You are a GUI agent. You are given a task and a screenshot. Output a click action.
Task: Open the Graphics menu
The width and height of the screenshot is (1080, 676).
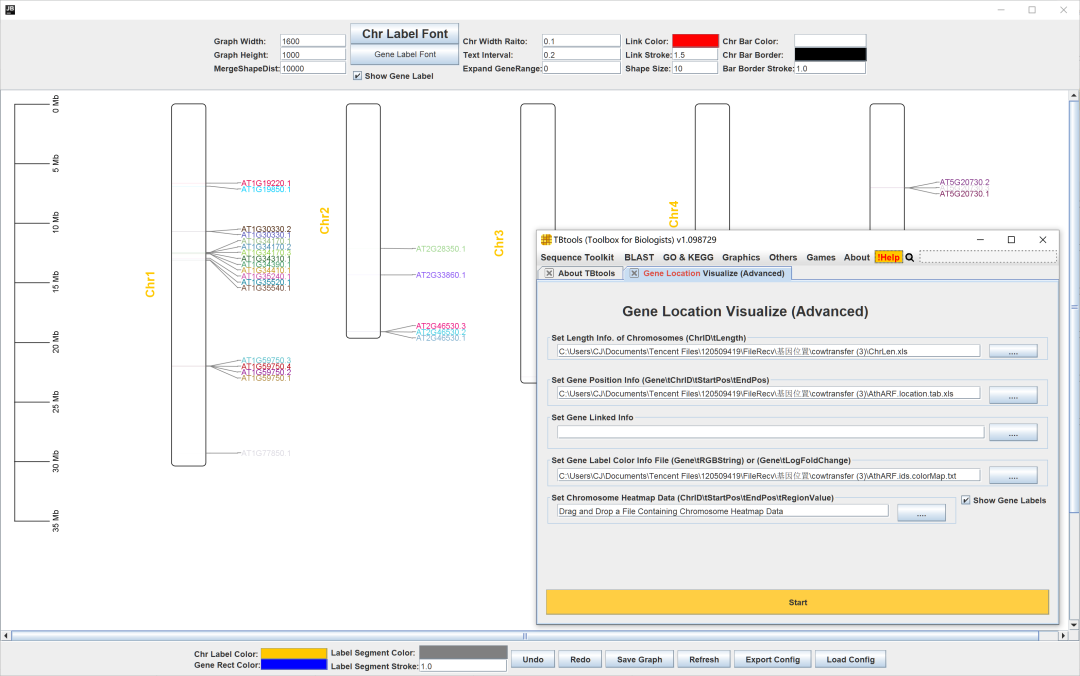(740, 257)
